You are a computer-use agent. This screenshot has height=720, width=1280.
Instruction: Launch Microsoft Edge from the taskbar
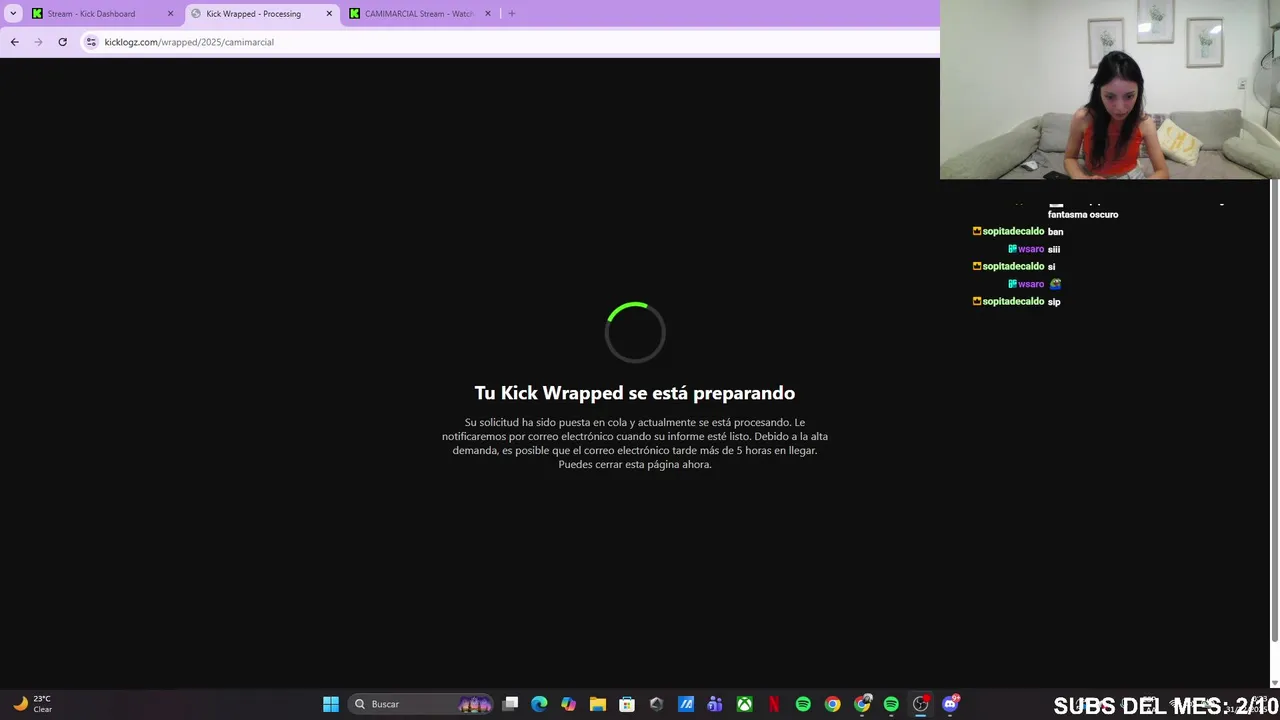539,704
